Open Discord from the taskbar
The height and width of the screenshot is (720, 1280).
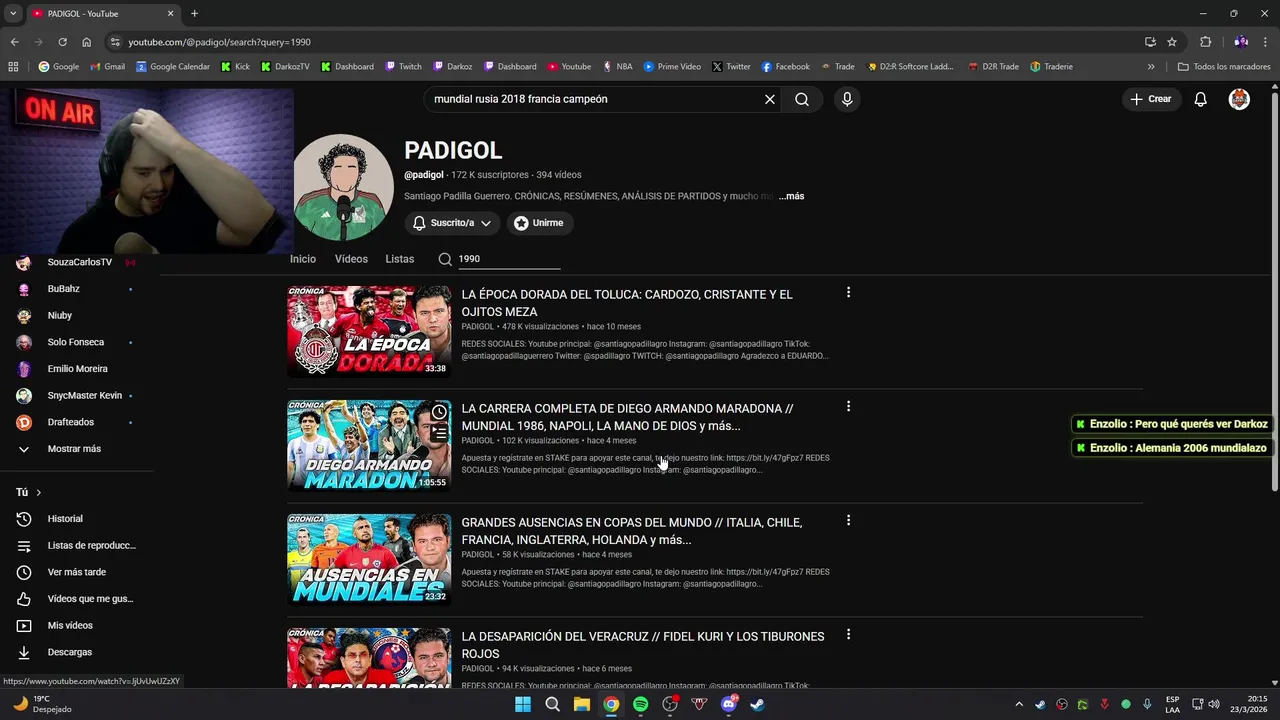[729, 704]
